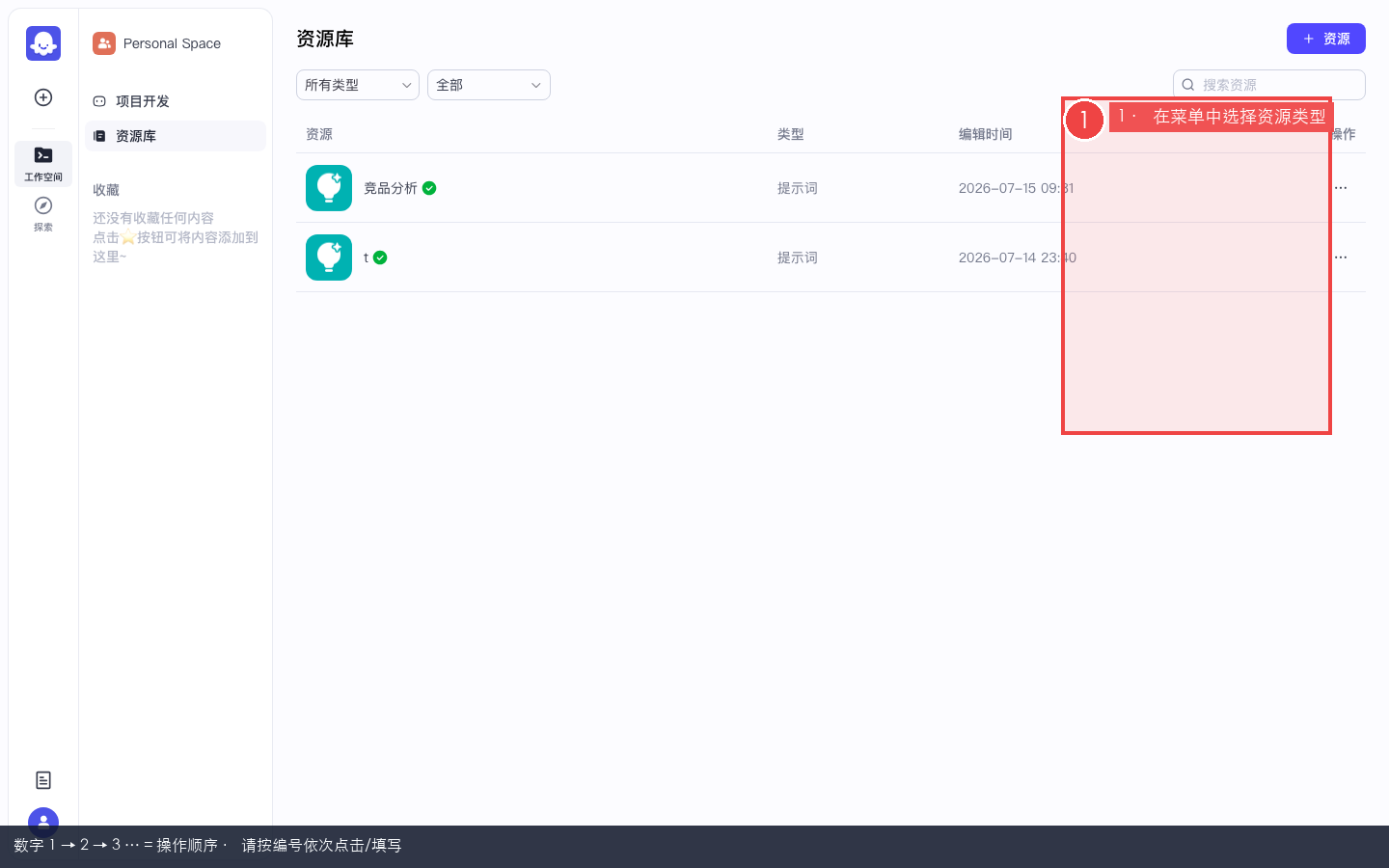
Task: Select 项目开发 in the sidebar
Action: pyautogui.click(x=176, y=101)
